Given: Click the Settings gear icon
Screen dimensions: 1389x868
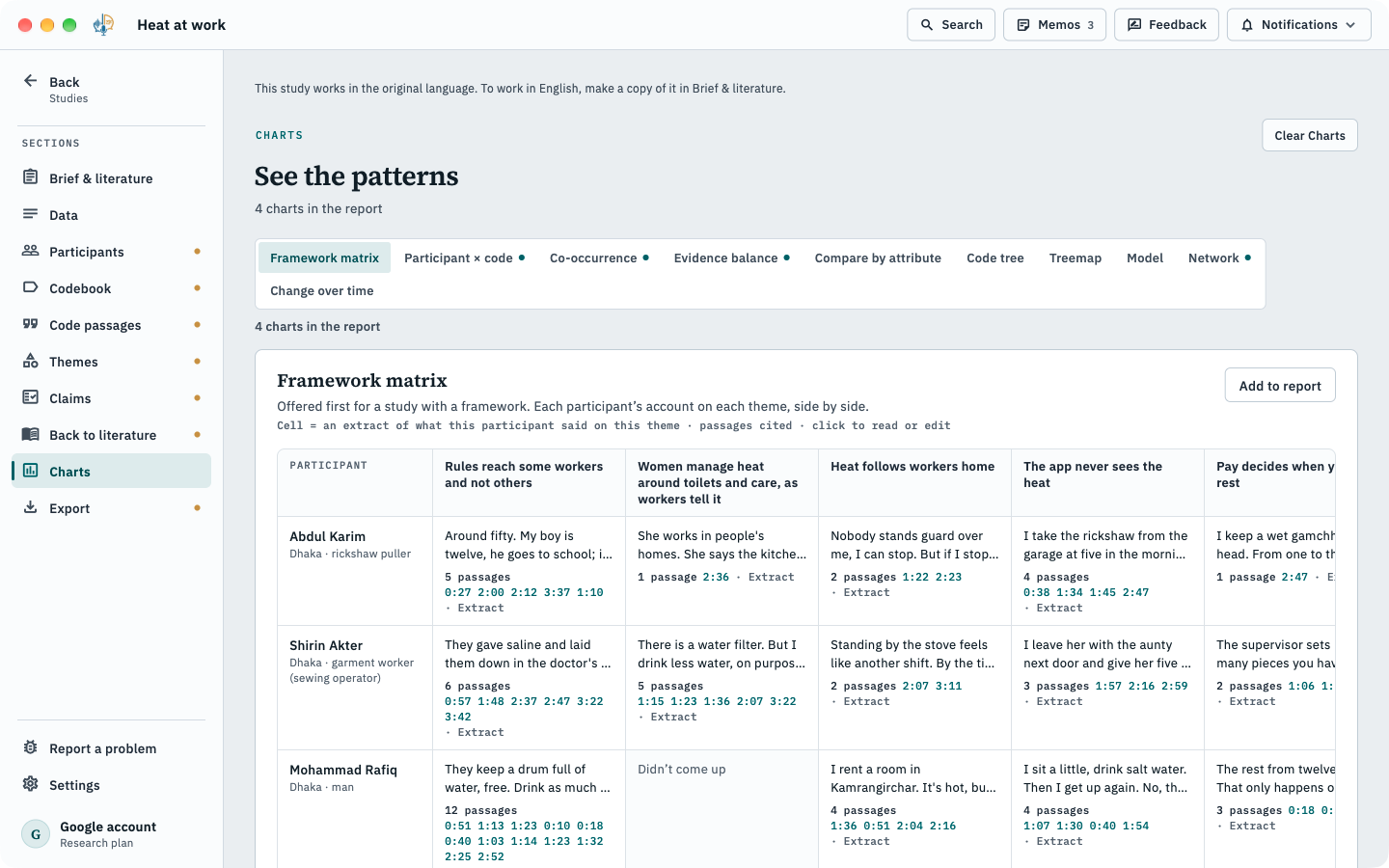Looking at the screenshot, I should (30, 784).
